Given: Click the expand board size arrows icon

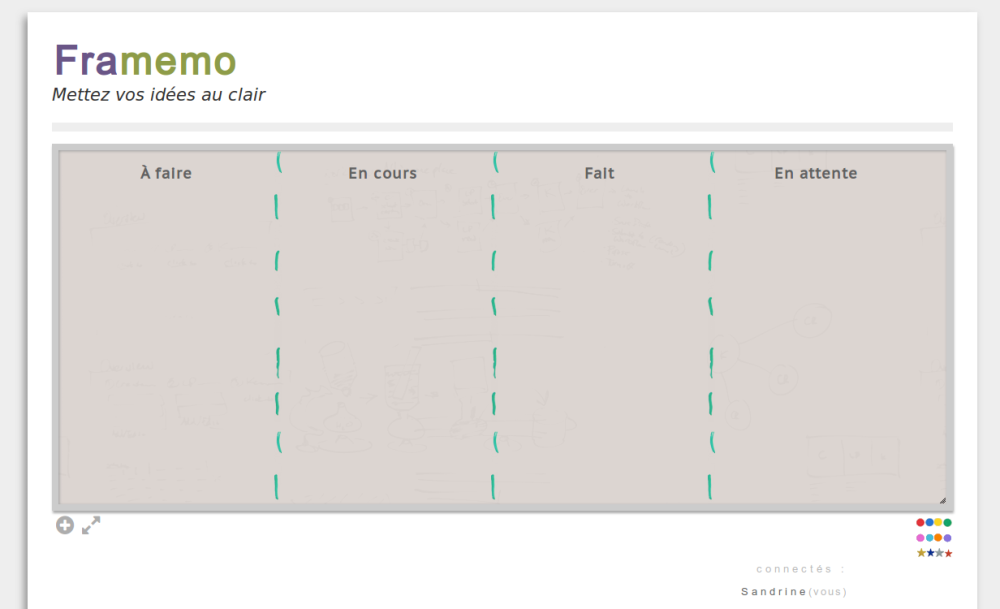Looking at the screenshot, I should tap(91, 525).
